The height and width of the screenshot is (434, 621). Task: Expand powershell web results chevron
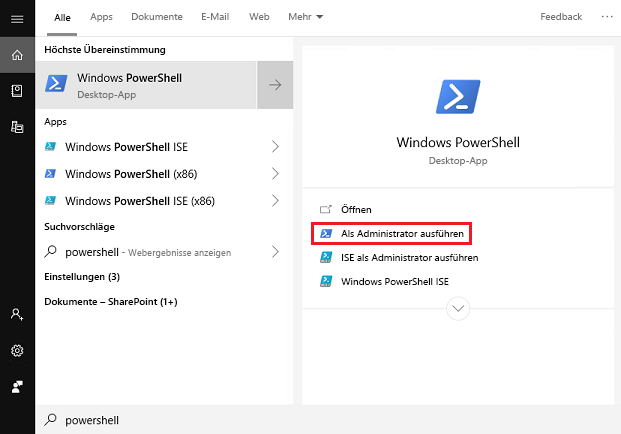point(275,251)
